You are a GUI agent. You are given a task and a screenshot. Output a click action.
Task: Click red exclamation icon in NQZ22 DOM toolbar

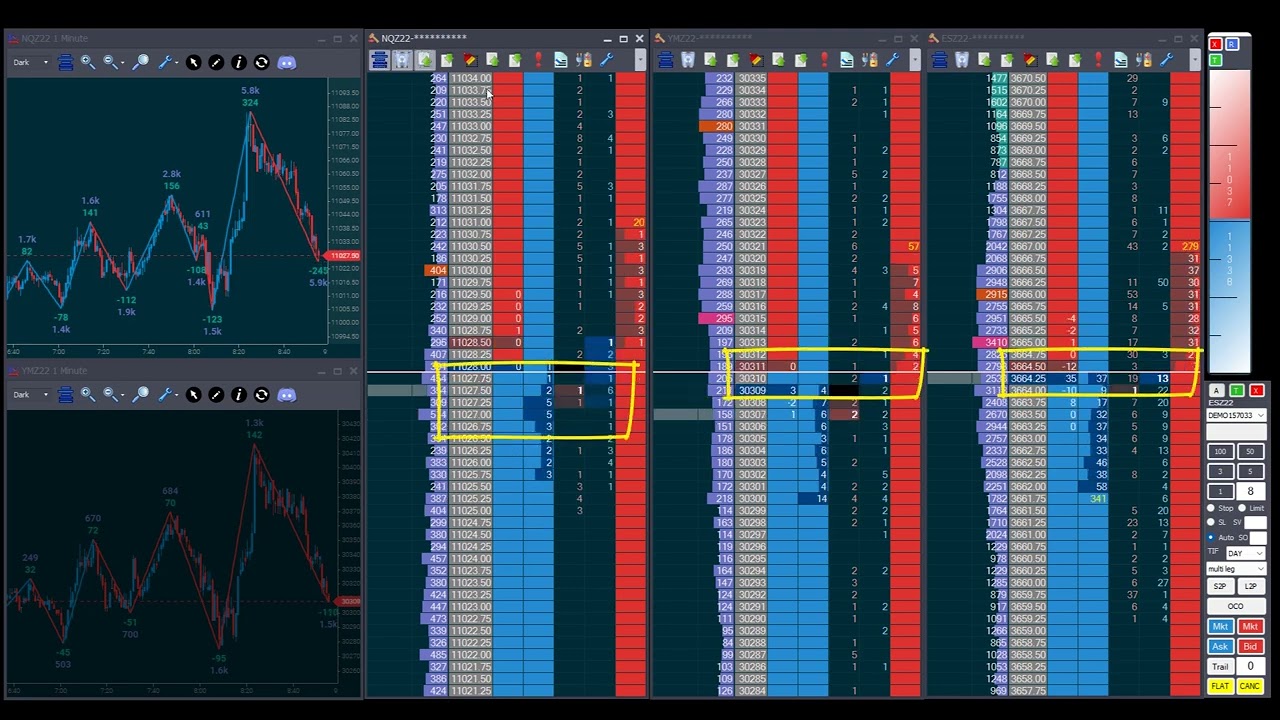click(539, 61)
